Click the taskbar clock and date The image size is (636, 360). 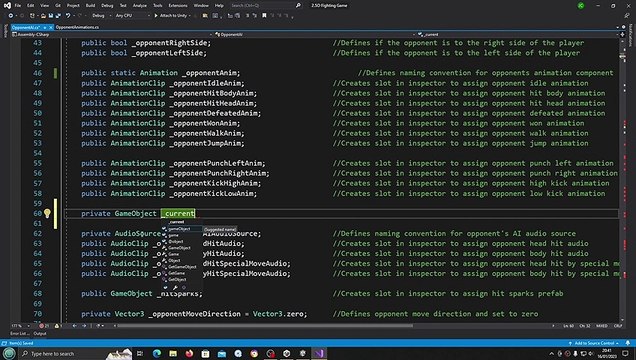tap(607, 354)
